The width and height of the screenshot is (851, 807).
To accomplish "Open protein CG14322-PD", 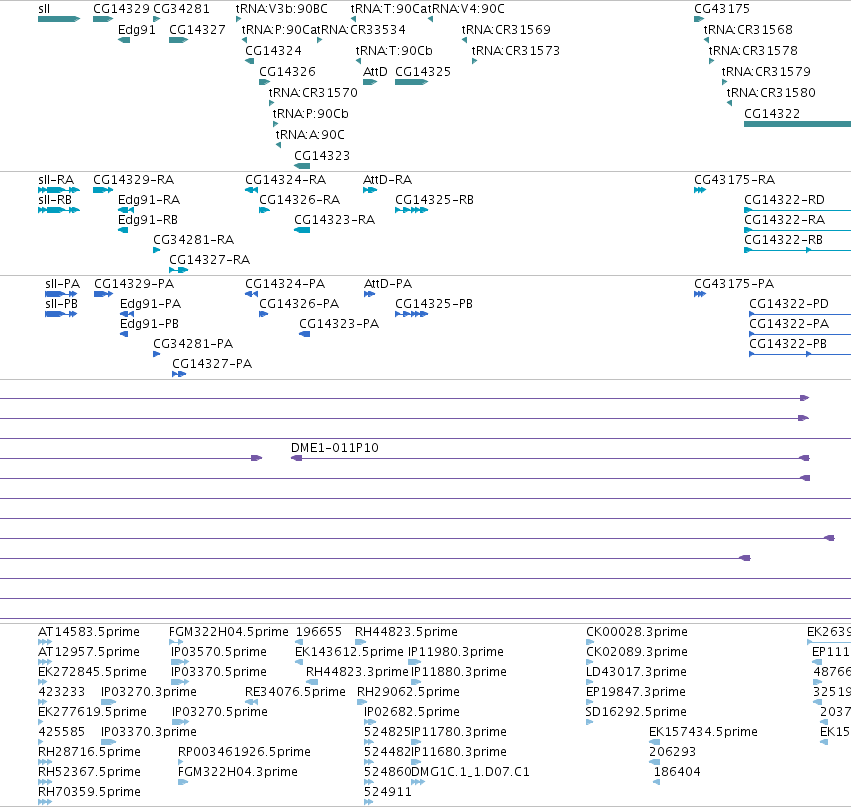I will point(800,314).
